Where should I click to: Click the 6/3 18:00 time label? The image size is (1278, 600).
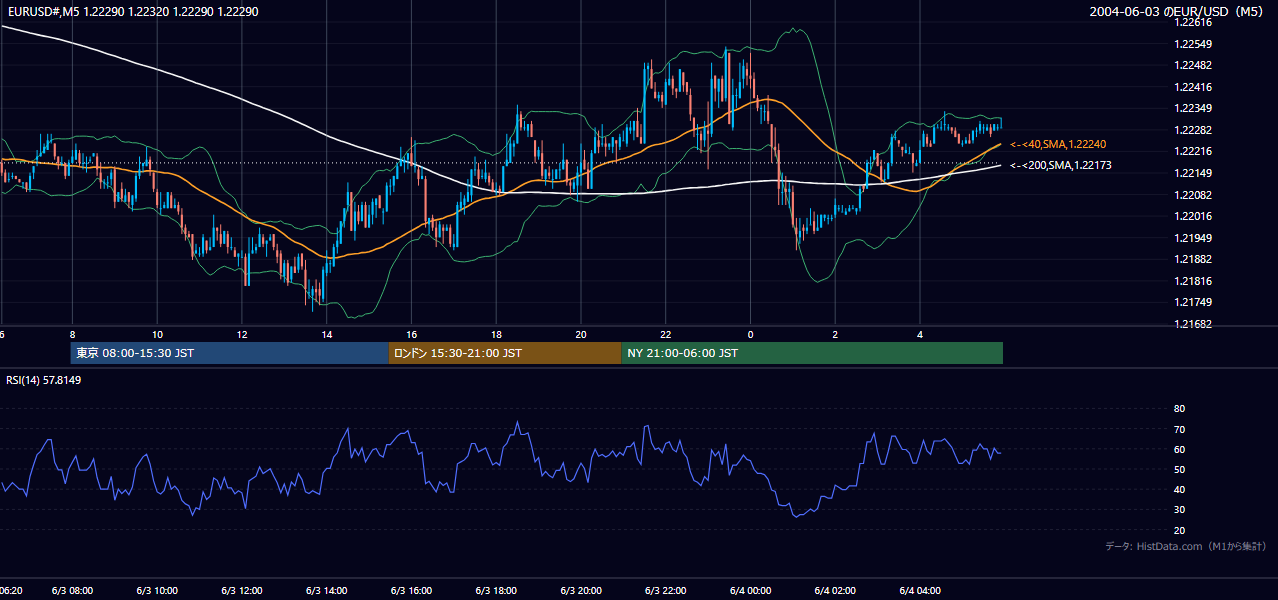point(496,591)
